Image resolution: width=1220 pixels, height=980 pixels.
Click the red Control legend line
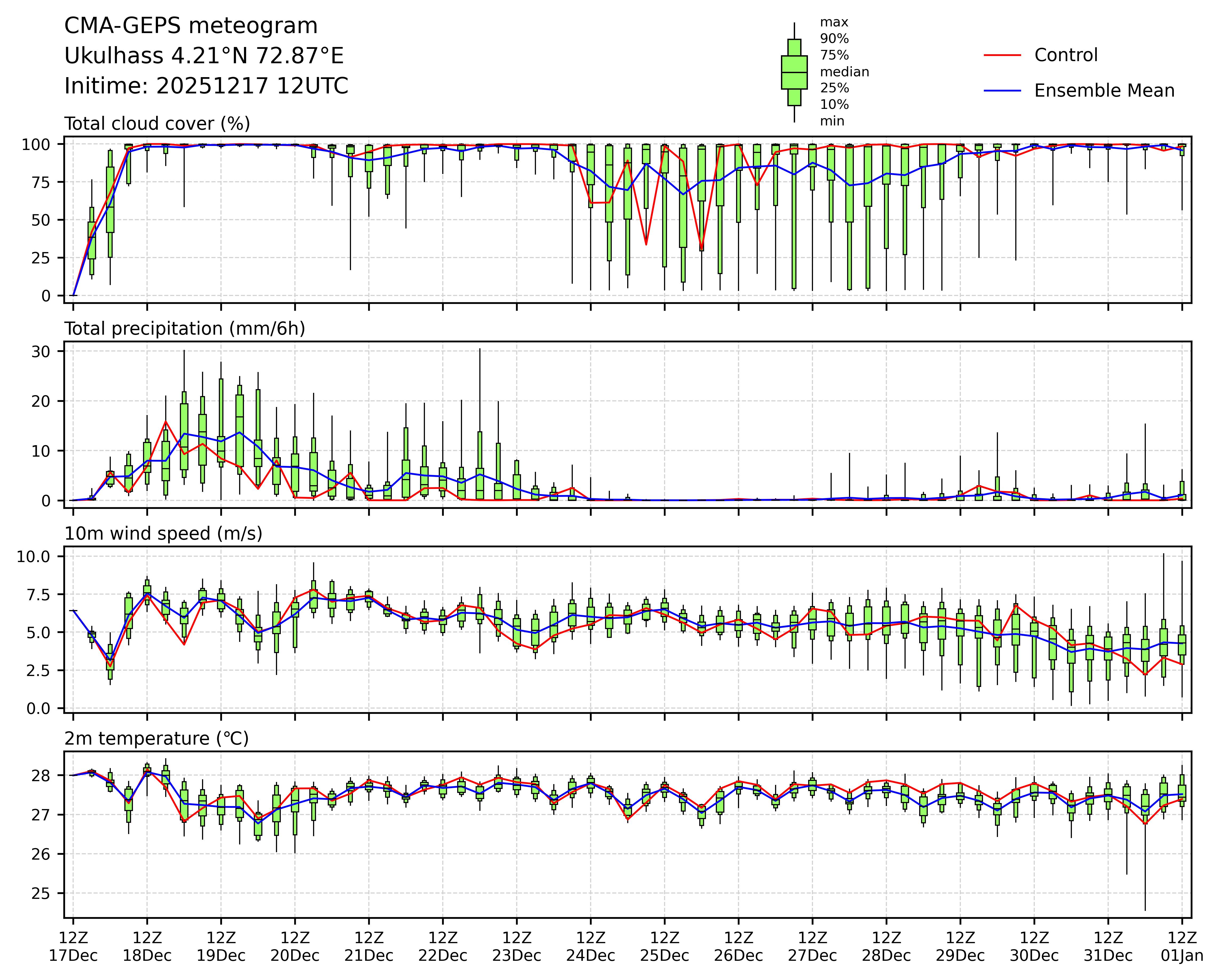(1002, 56)
